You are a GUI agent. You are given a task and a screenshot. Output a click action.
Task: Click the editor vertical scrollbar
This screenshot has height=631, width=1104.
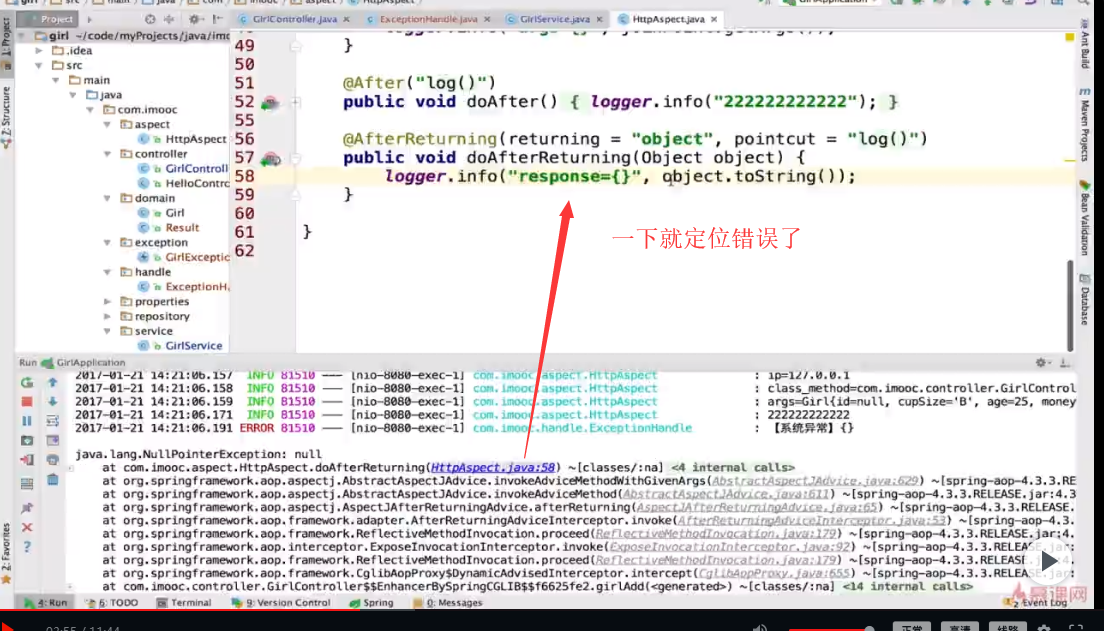point(1070,304)
